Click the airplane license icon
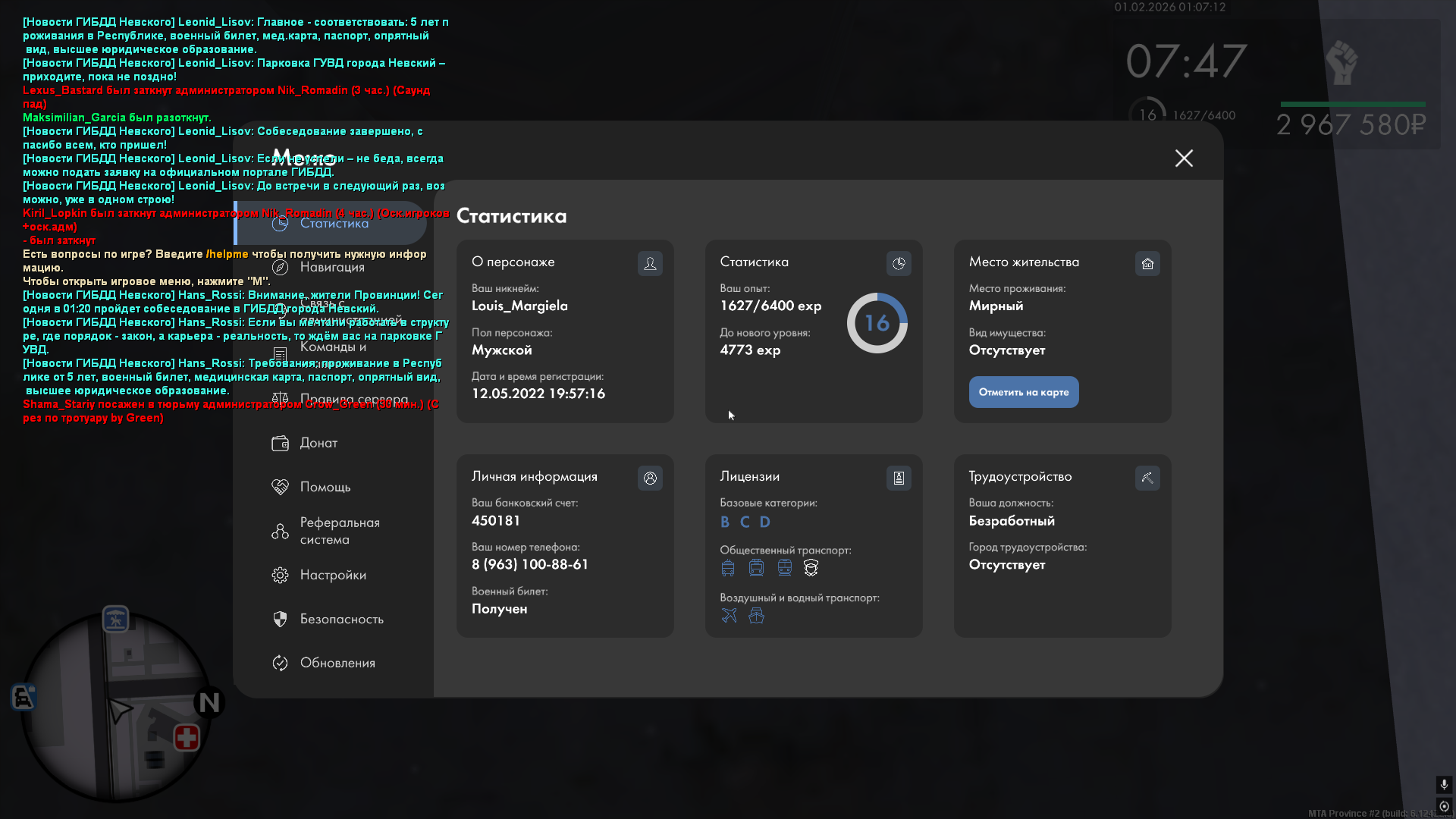Screen dimensions: 1456x819 coord(729,616)
